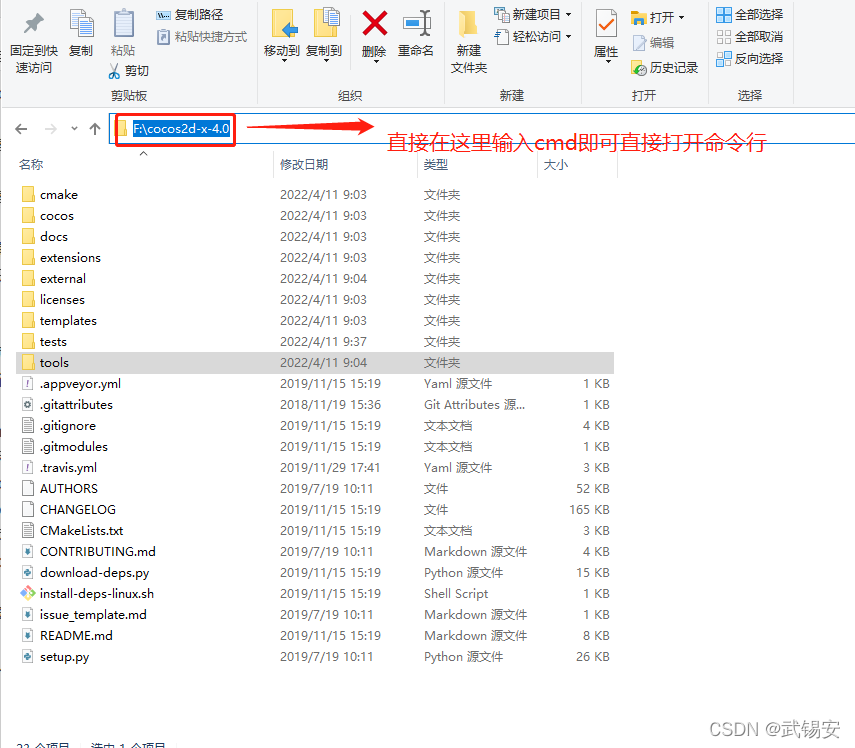Click the .gitattributes file icon

point(28,405)
